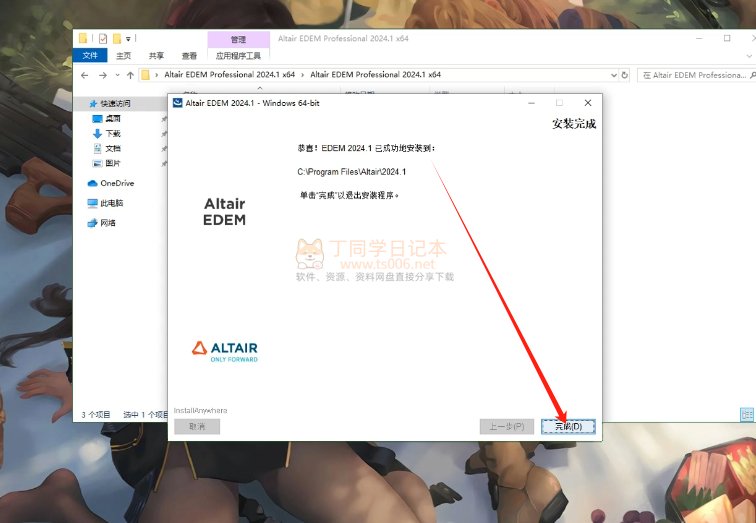Click the ALTAIR Only Forward logo
Screen dimensions: 756x523
point(225,351)
